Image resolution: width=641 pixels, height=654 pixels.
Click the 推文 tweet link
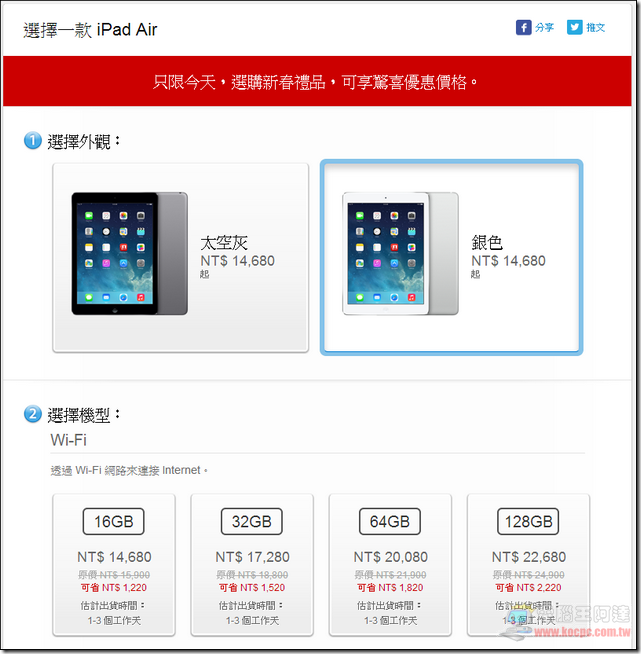coord(596,28)
